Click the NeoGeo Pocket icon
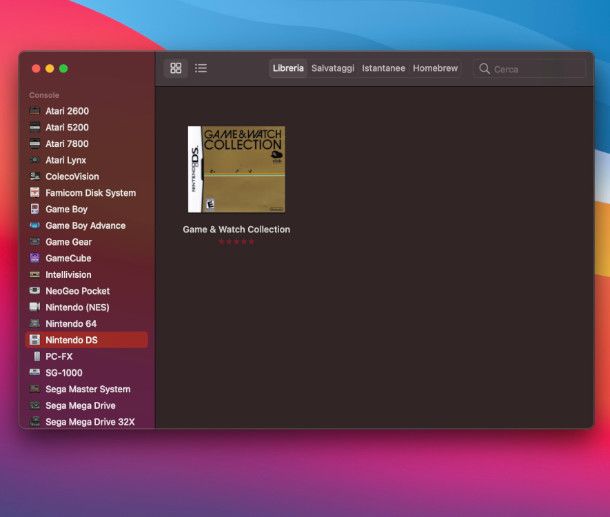Viewport: 610px width, 517px height. 35,291
